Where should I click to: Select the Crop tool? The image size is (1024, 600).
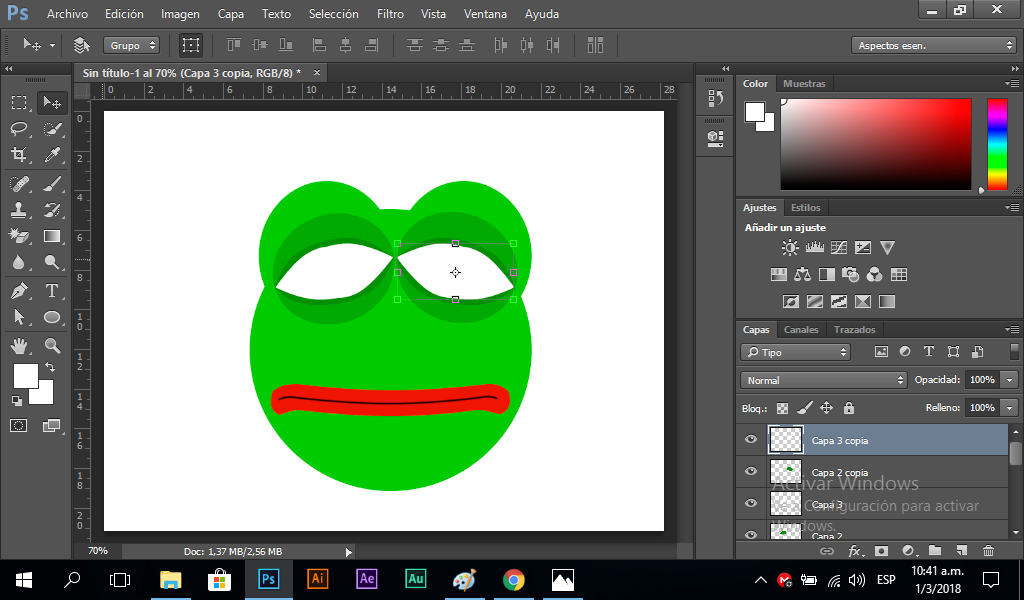point(19,155)
